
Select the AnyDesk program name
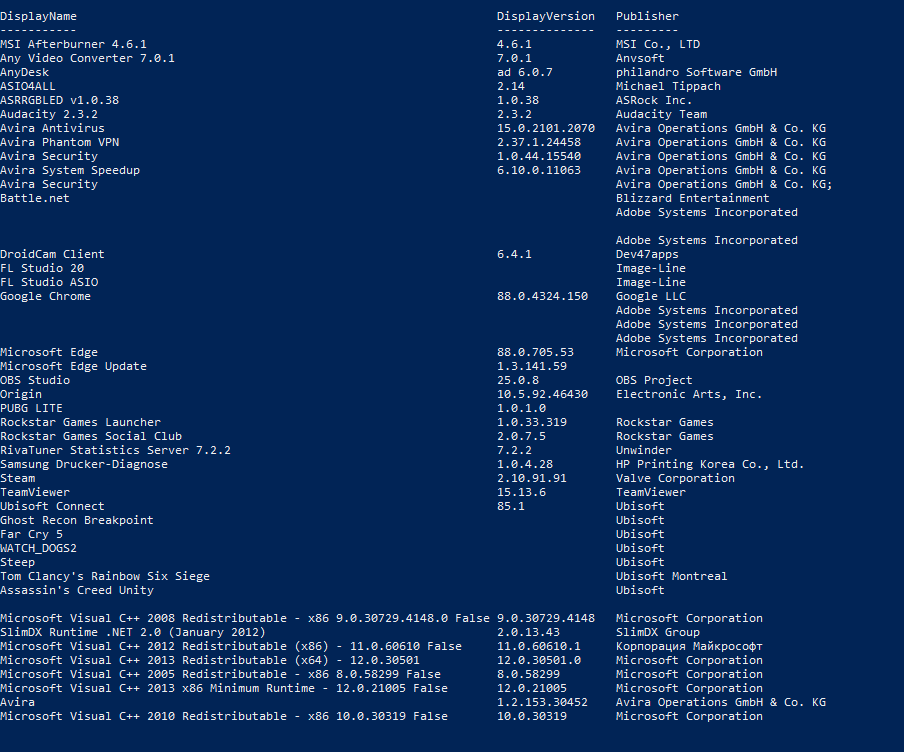point(24,72)
